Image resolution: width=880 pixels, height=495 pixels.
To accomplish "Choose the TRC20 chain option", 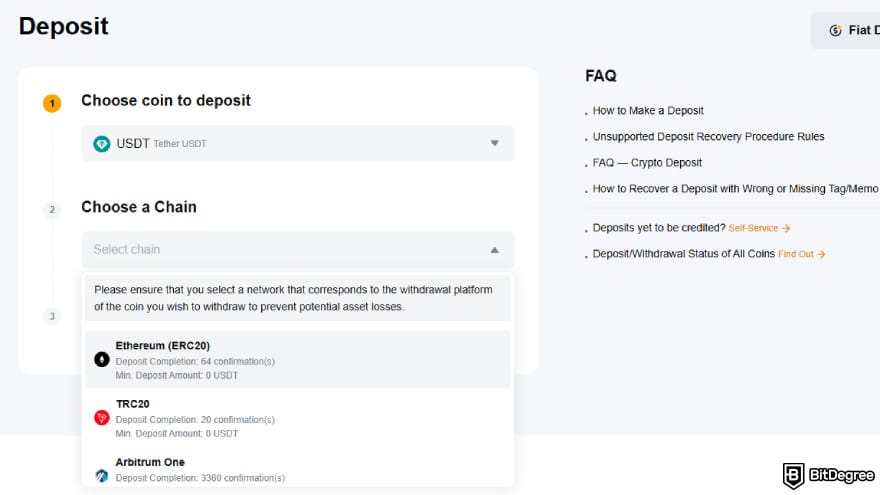I will (297, 418).
